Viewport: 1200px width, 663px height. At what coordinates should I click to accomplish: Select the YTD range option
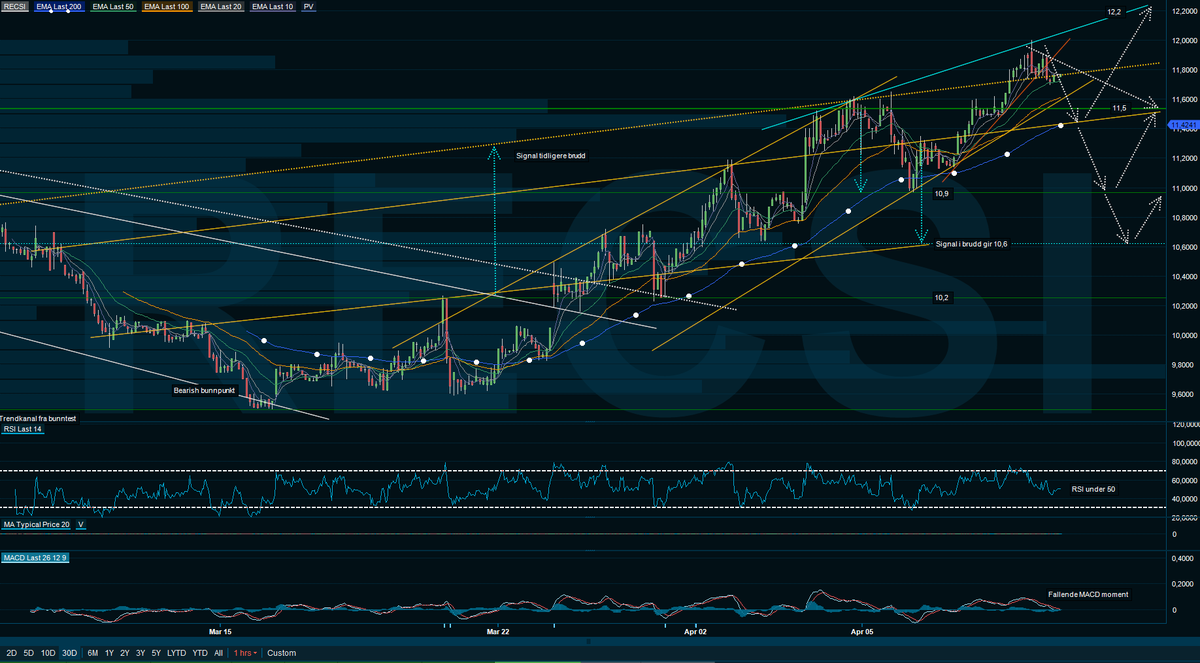pyautogui.click(x=200, y=653)
